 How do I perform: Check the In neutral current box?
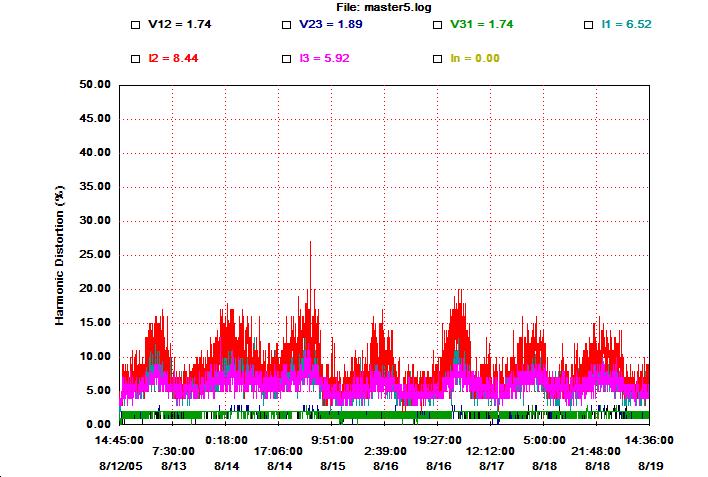tap(438, 58)
